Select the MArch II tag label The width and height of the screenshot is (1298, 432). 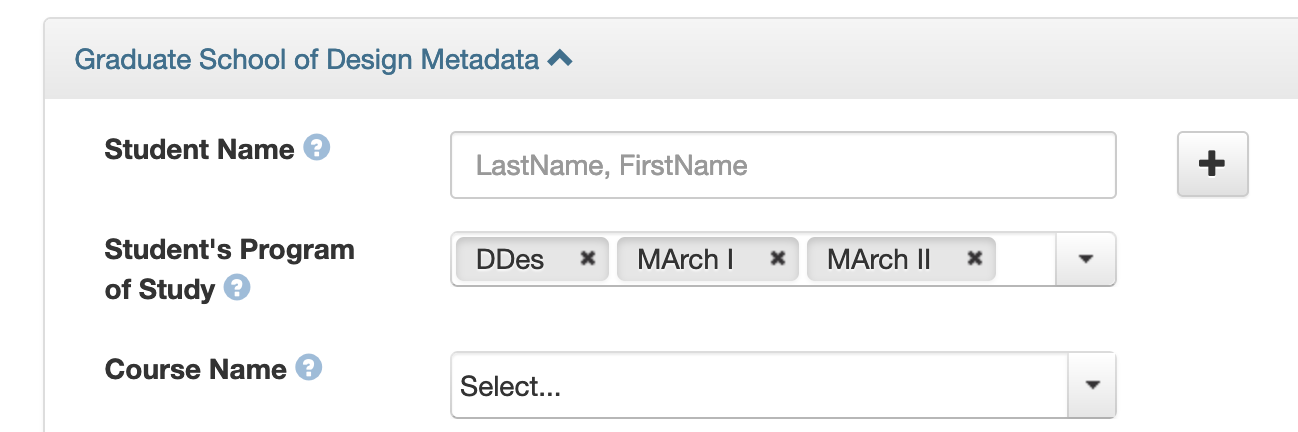(x=879, y=260)
